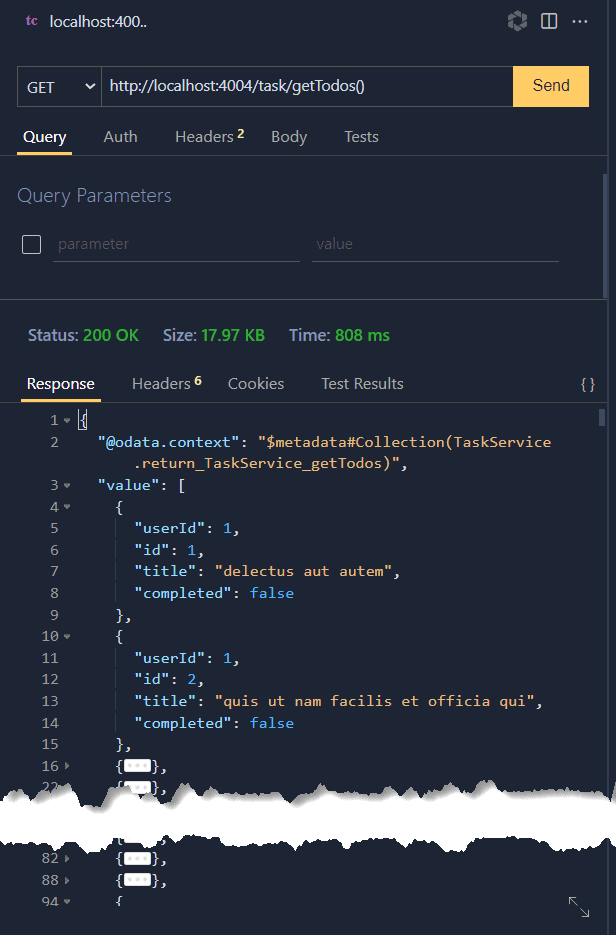Click the curly braces format icon

[x=588, y=384]
